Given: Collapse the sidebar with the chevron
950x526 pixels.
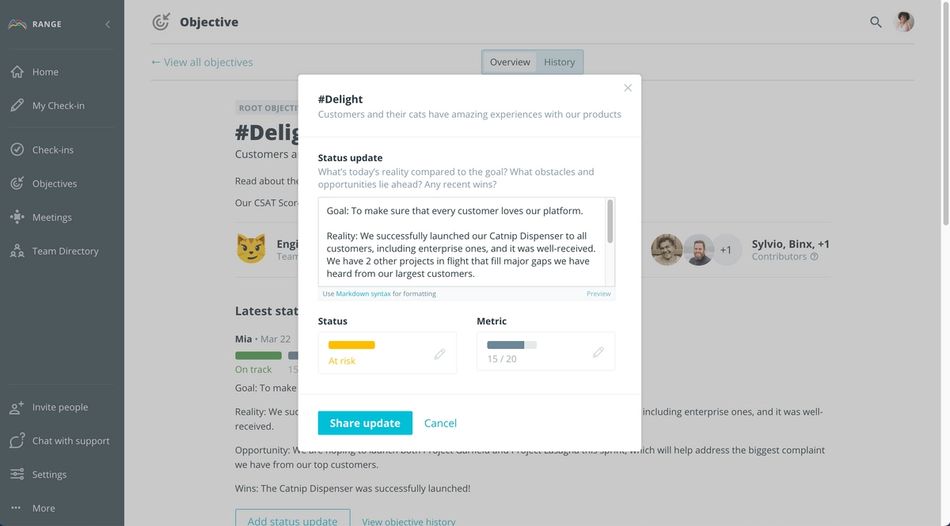Looking at the screenshot, I should [108, 24].
